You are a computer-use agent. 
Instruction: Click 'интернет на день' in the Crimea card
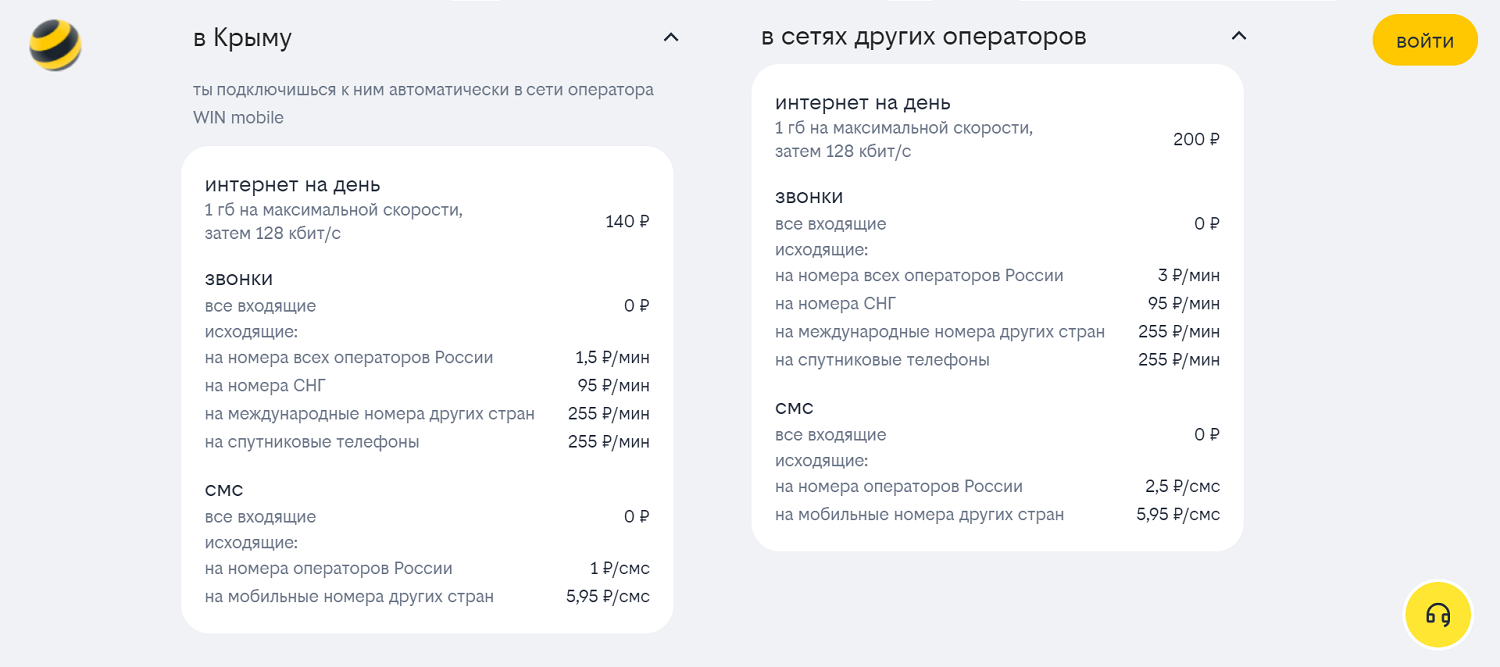pyautogui.click(x=292, y=185)
